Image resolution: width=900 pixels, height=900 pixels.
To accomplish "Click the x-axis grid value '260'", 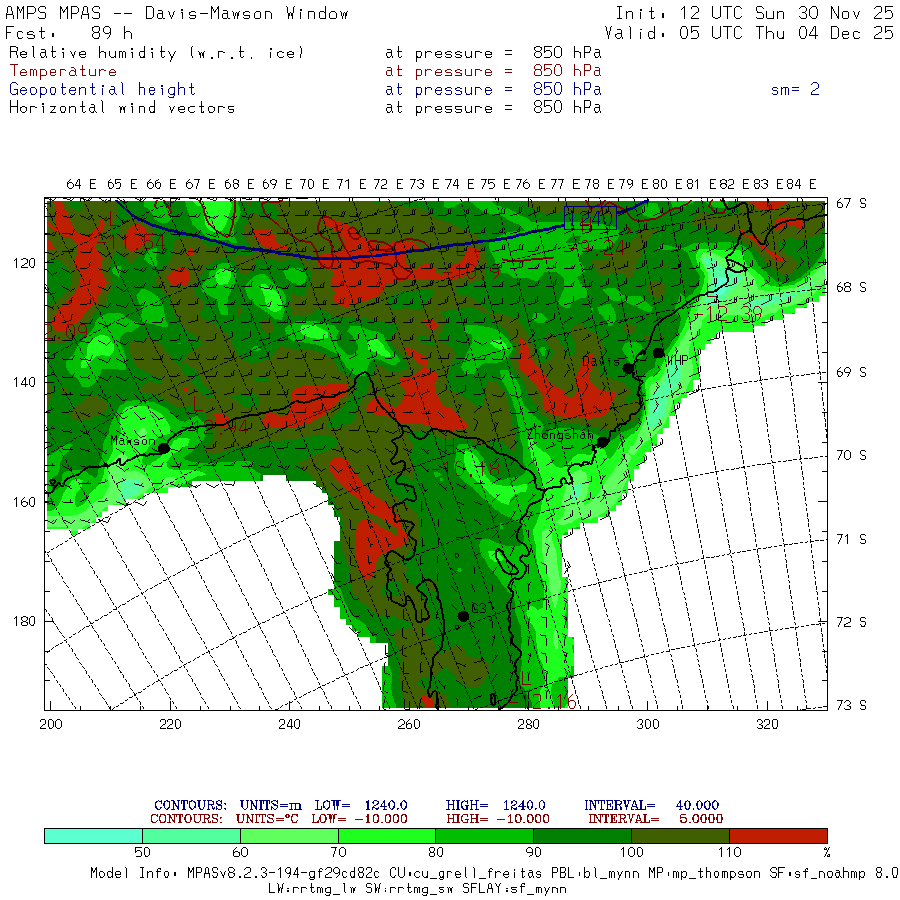I will coord(409,724).
